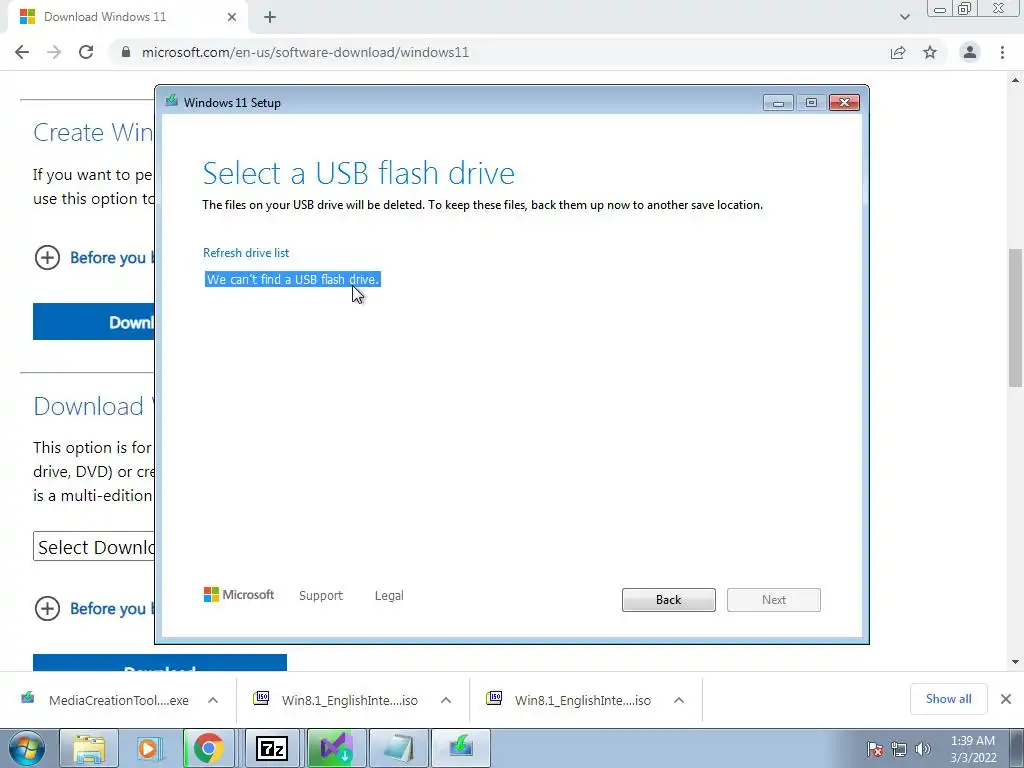Click MediaCreationTool download file icon

[x=27, y=698]
